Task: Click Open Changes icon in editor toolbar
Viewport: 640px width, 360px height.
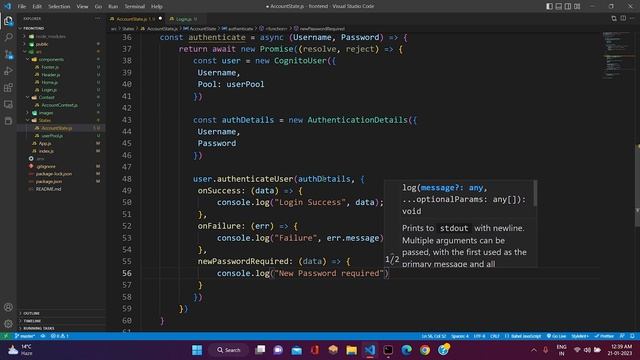Action: 614,18
